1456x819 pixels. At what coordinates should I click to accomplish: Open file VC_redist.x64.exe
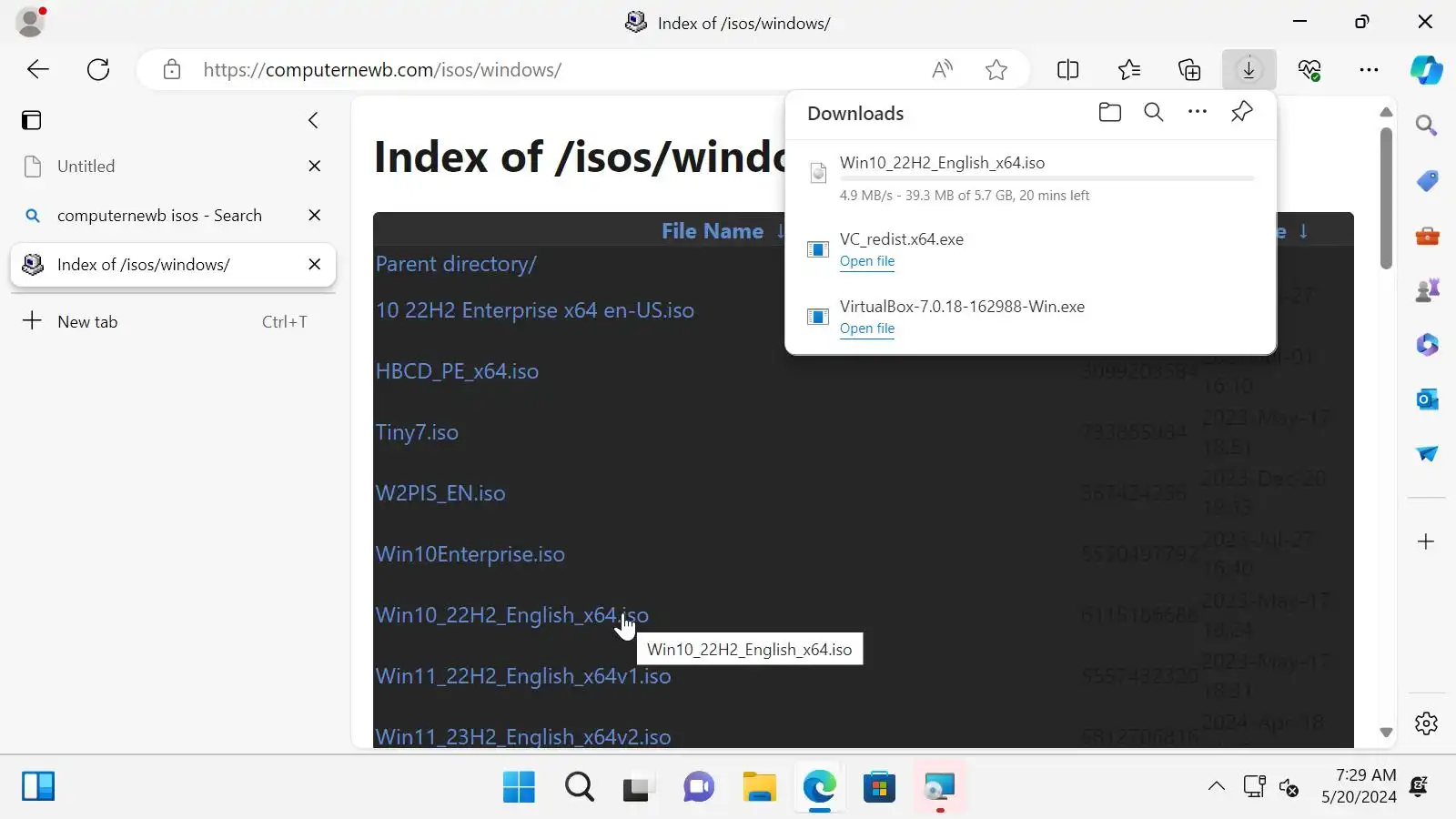(867, 261)
